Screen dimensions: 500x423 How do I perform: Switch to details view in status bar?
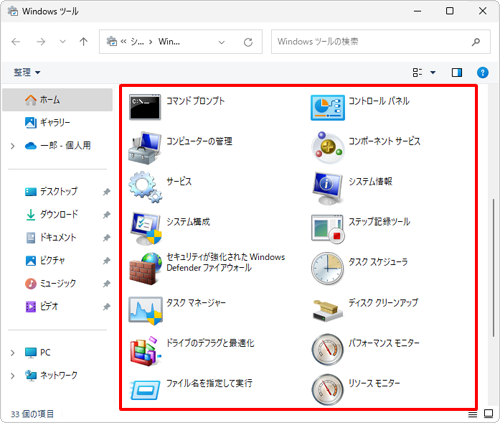[472, 414]
